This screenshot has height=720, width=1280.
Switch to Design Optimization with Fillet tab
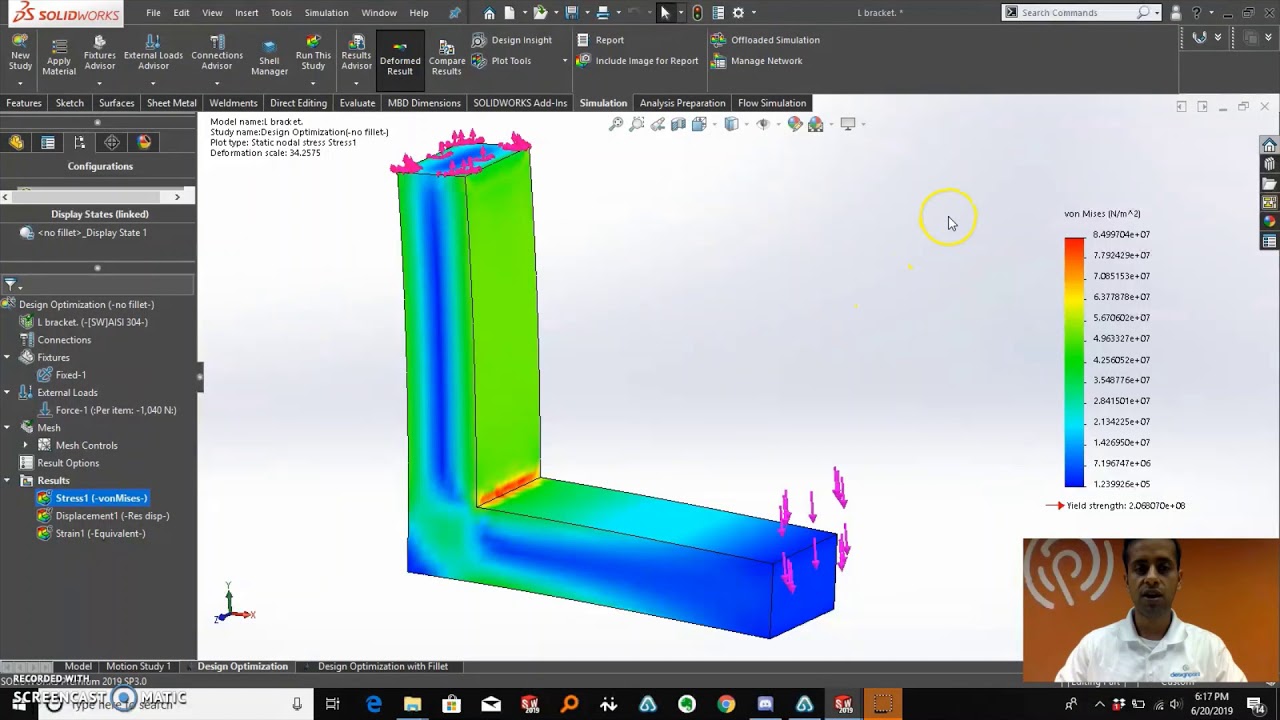[383, 666]
